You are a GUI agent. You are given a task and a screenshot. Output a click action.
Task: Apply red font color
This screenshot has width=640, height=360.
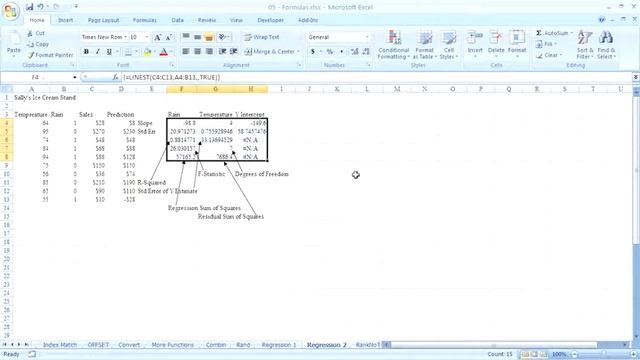(x=164, y=52)
